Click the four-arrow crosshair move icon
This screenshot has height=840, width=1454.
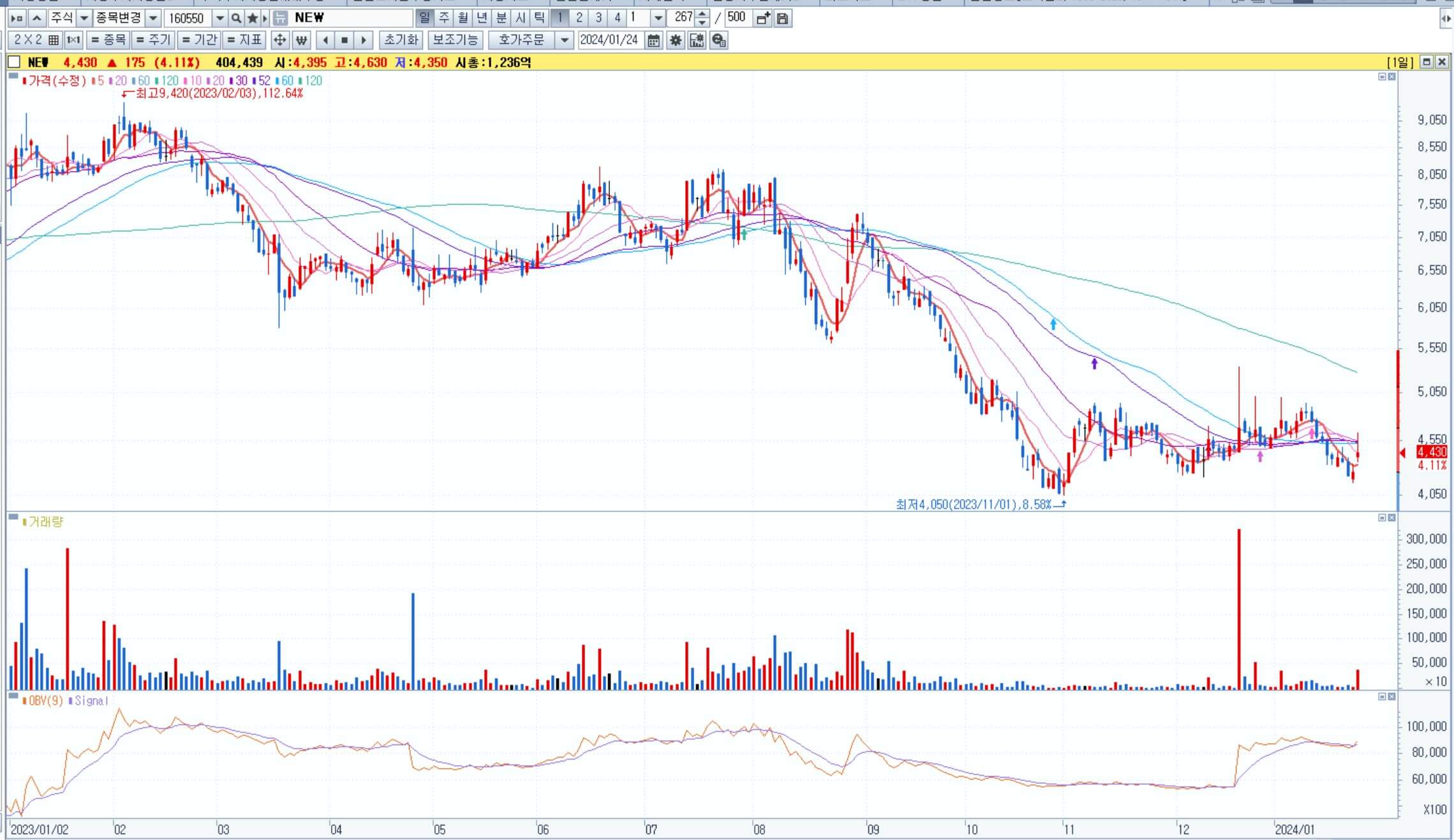(279, 40)
